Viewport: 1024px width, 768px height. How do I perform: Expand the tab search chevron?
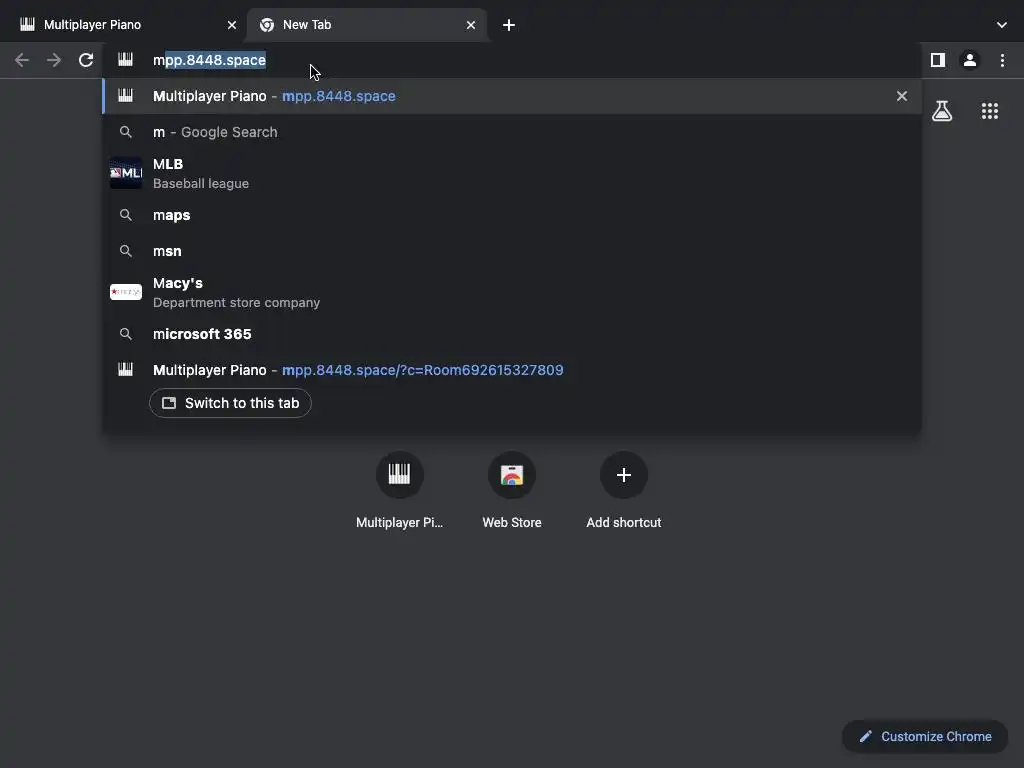coord(1002,25)
